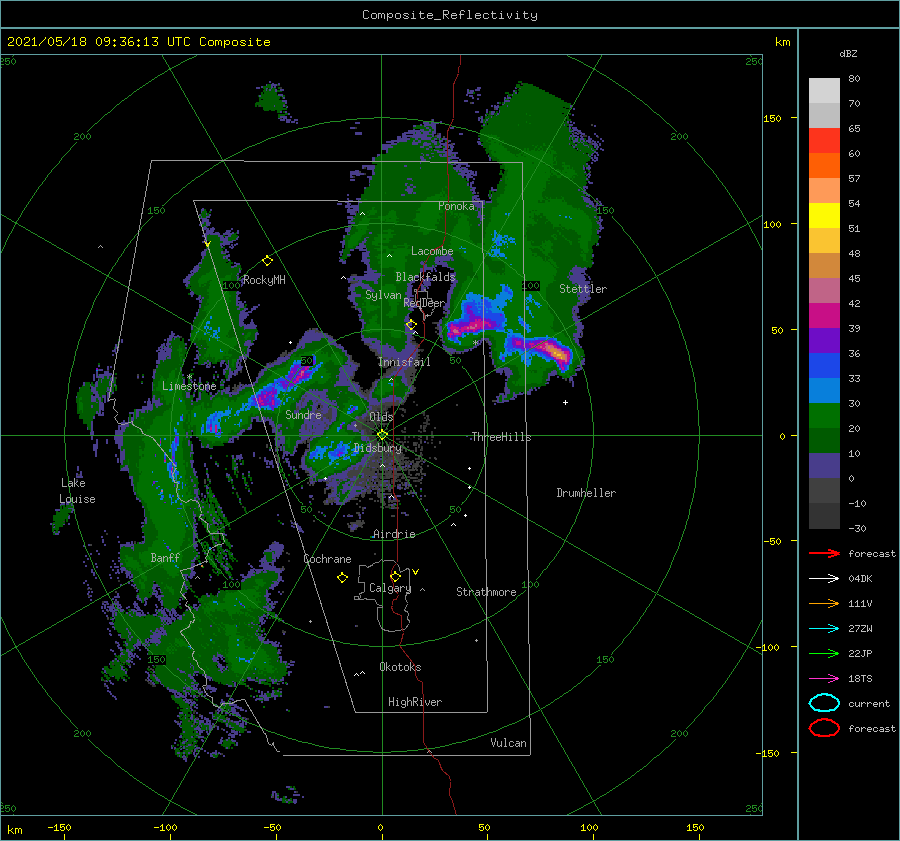900x841 pixels.
Task: Click the purple 36–39 dBZ color swatch
Action: coord(824,340)
